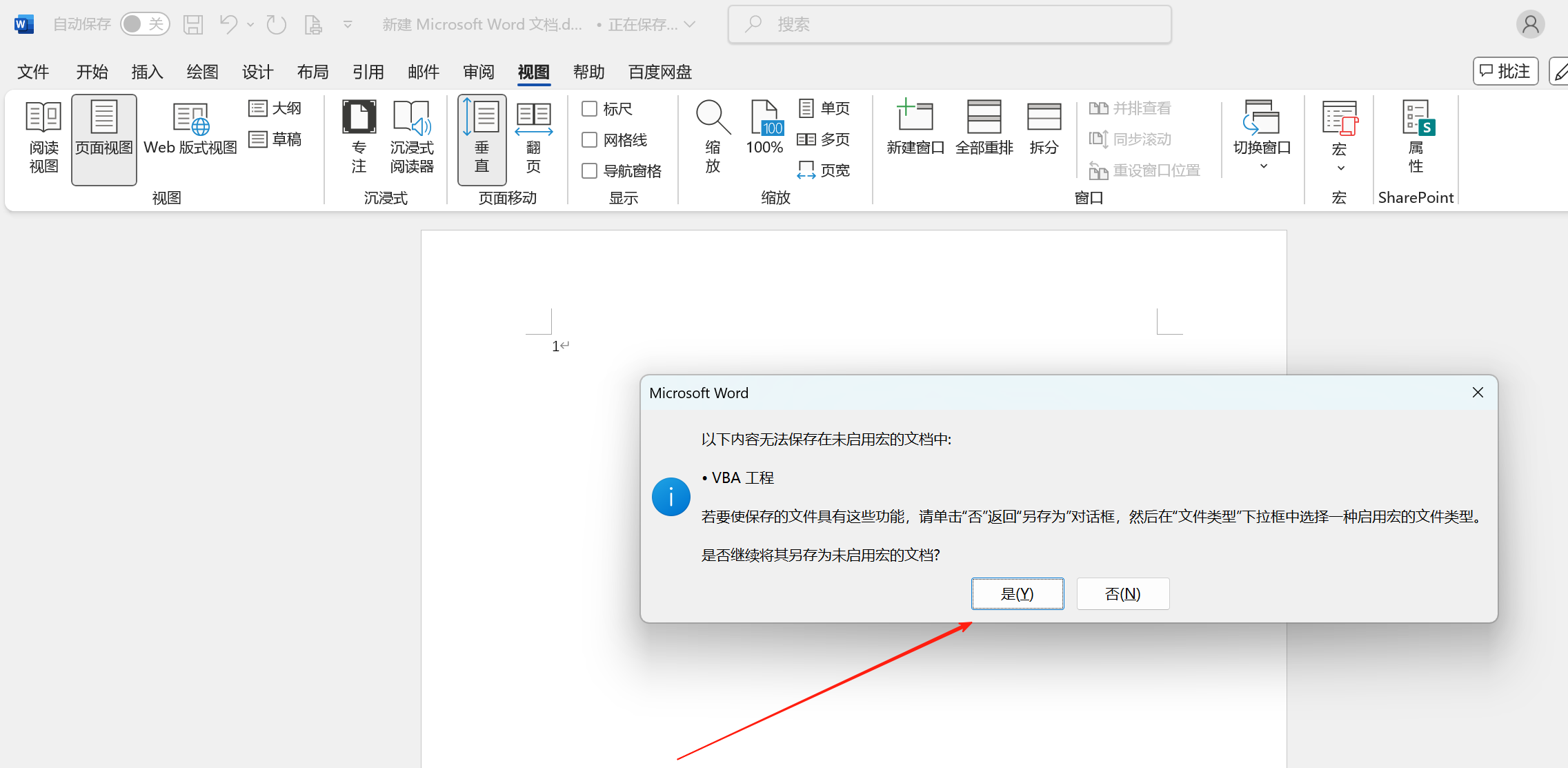Toggle the AutoSave (自动保存) switch
The width and height of the screenshot is (1568, 768).
145,24
